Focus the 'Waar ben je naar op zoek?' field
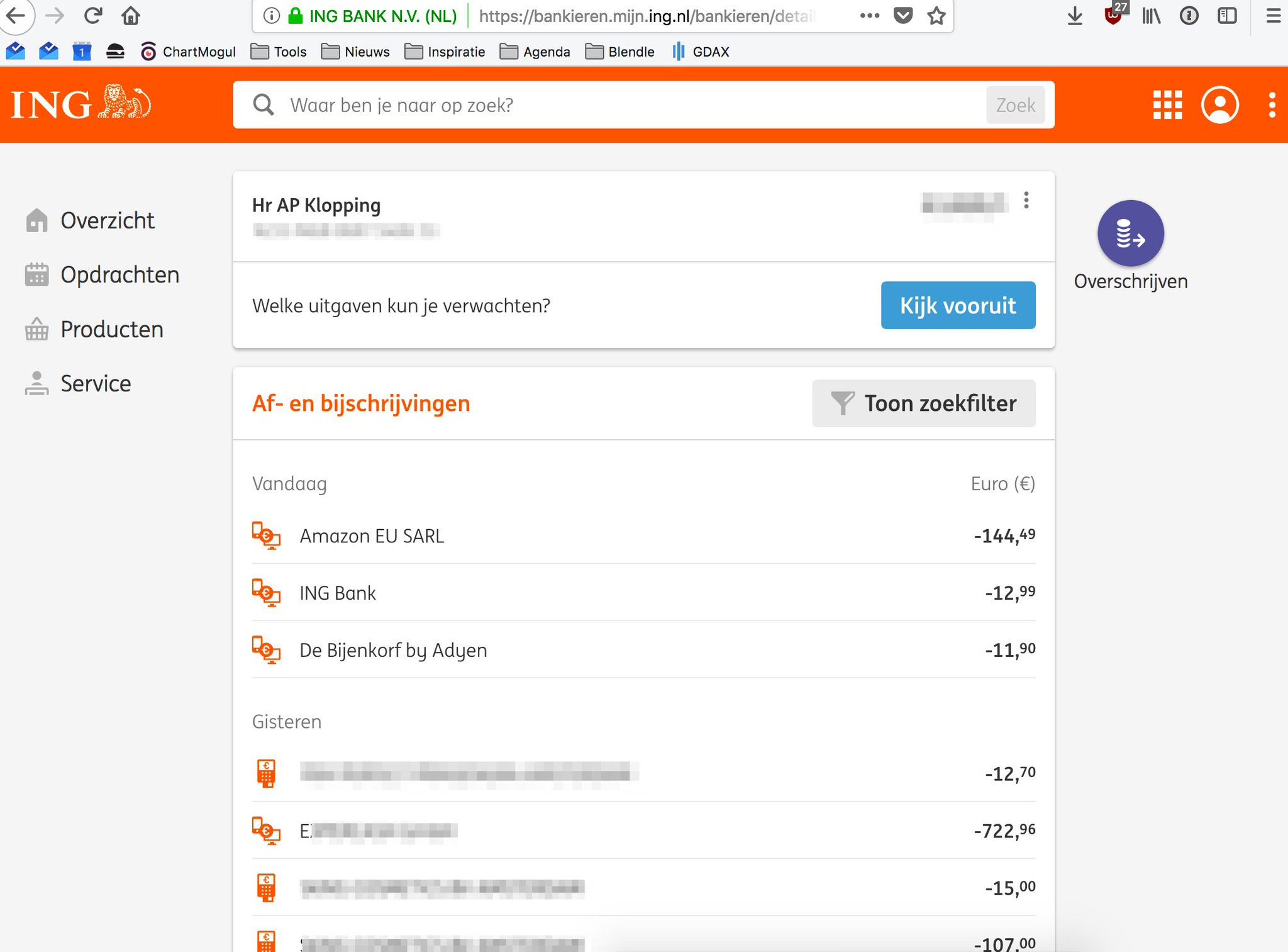This screenshot has height=952, width=1288. [x=635, y=105]
